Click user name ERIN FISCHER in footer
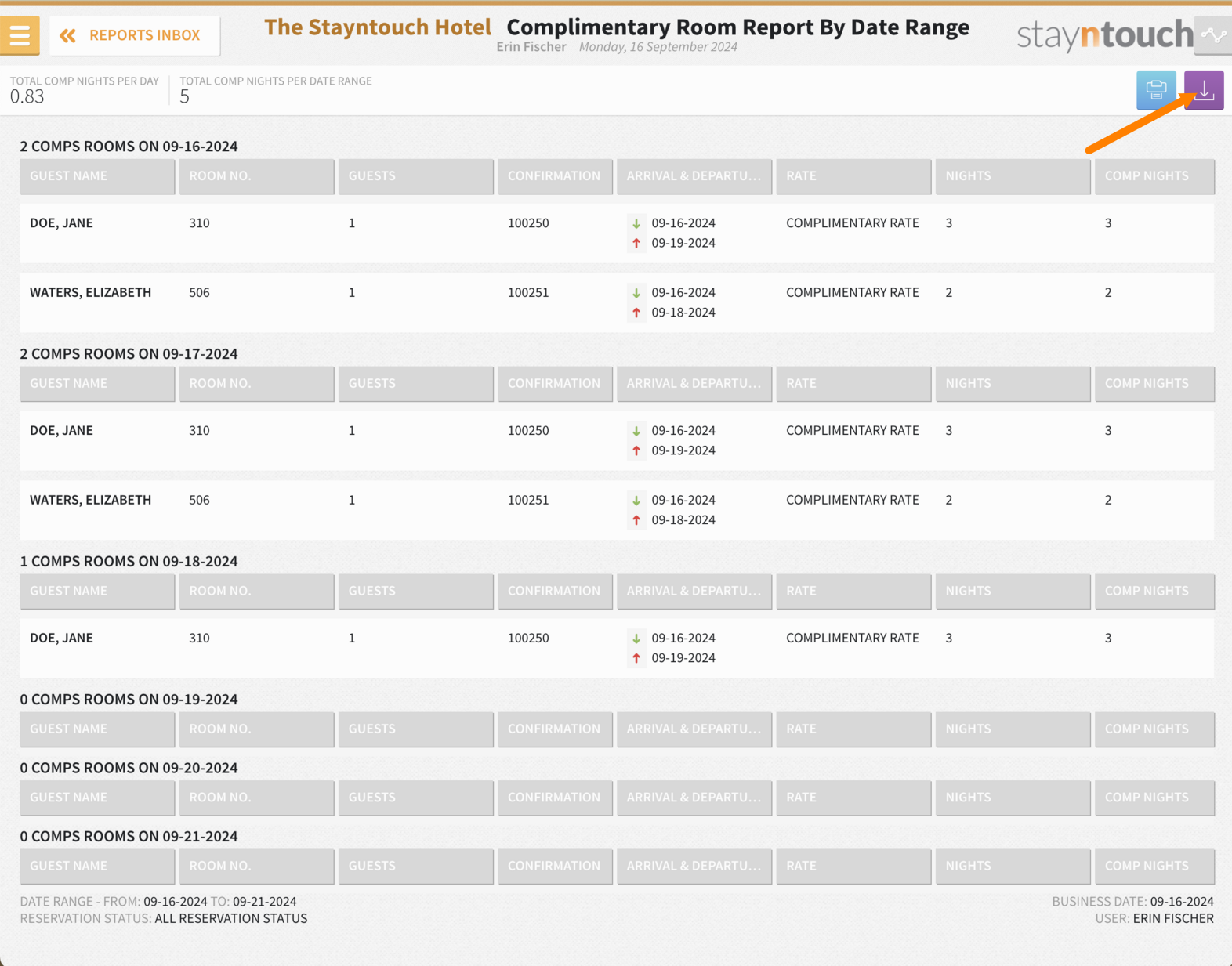Screen dimensions: 1232x966 pos(1173,918)
